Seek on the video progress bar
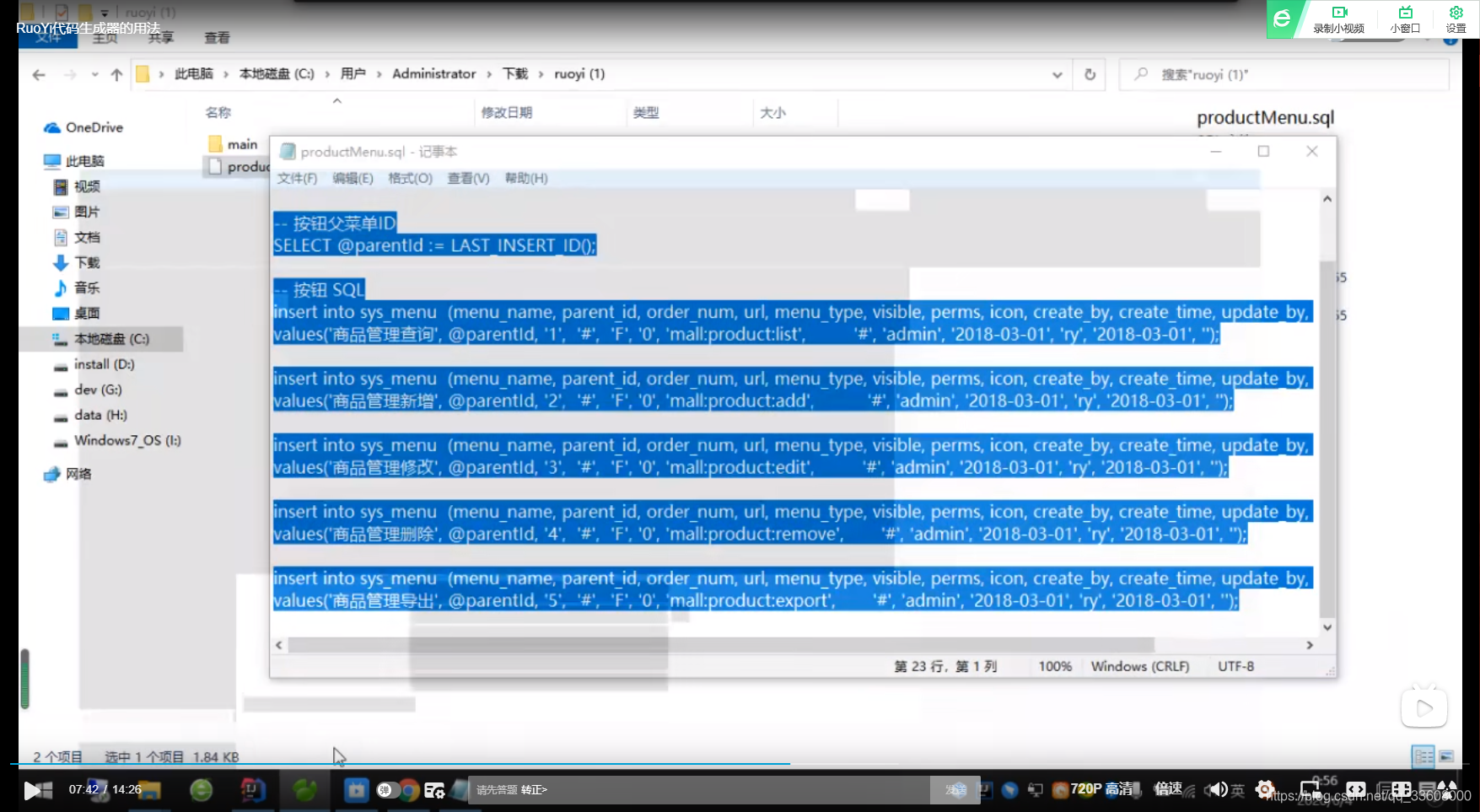 (x=740, y=764)
